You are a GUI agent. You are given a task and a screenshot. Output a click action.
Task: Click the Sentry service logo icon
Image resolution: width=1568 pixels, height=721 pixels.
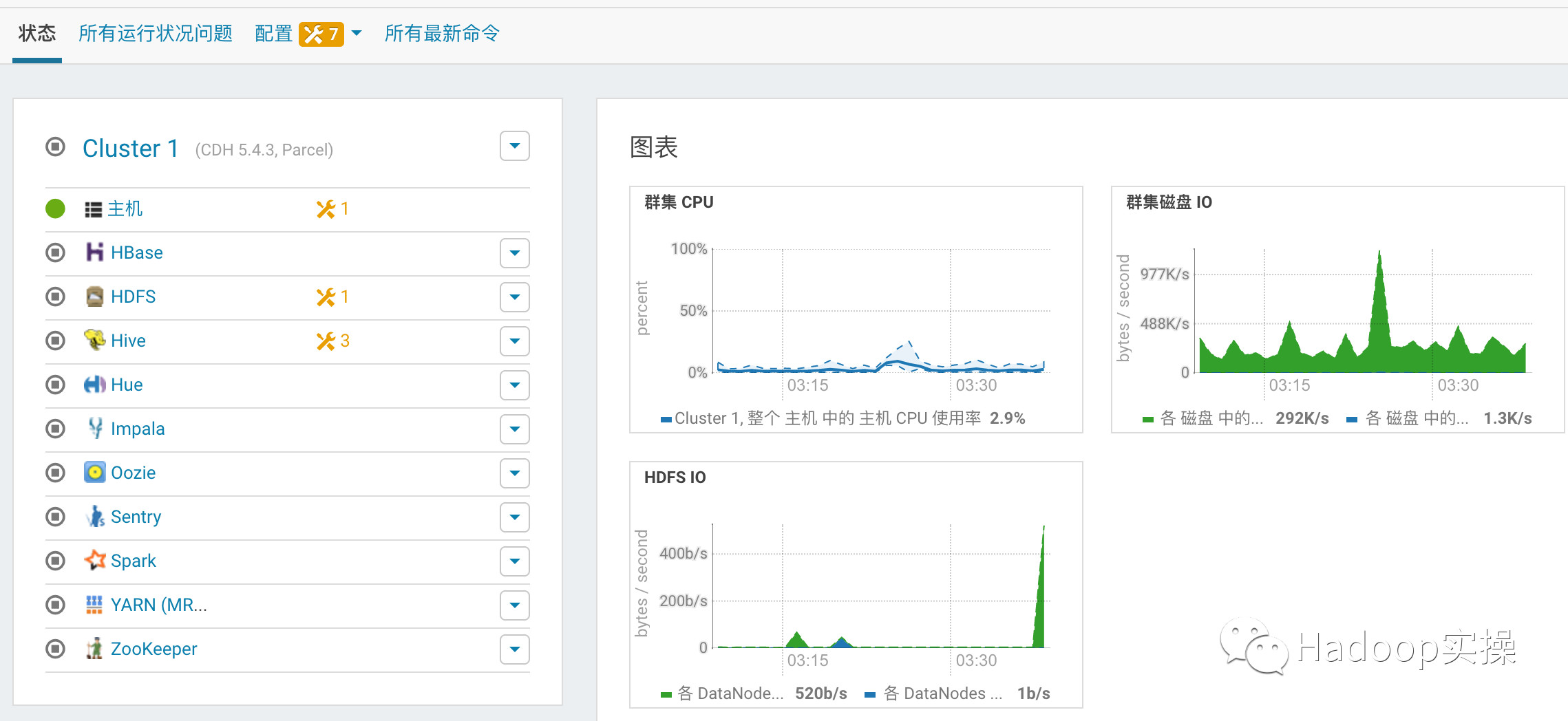point(95,517)
